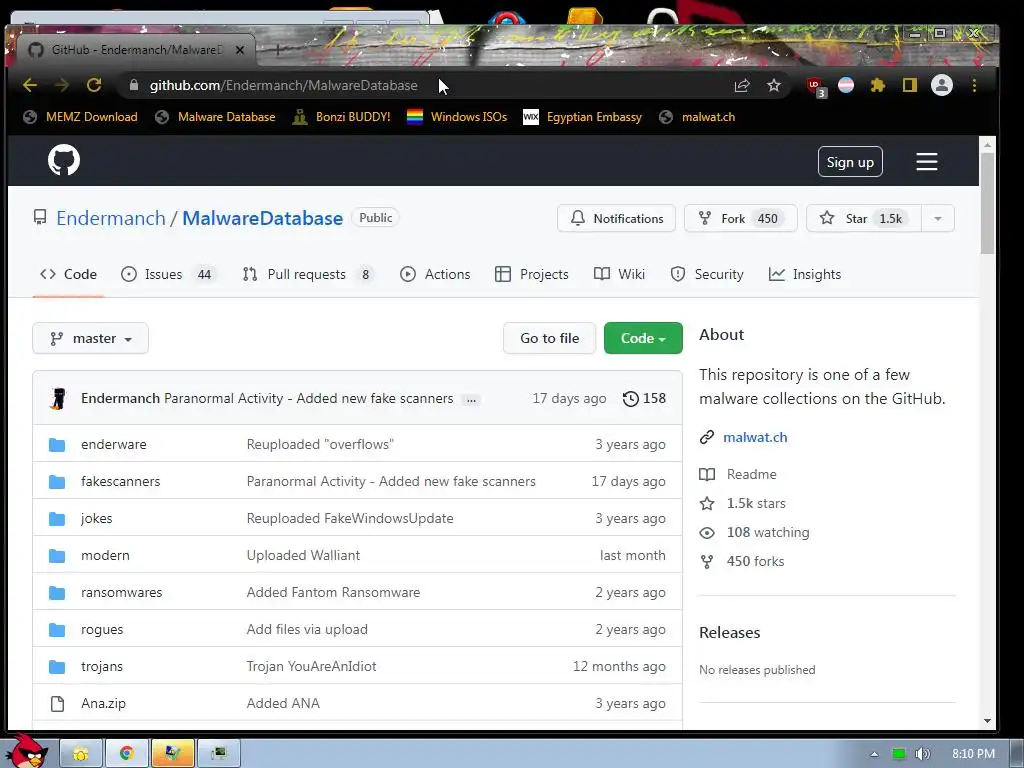Viewport: 1024px width, 768px height.
Task: Open the Wiki tab
Action: click(620, 274)
